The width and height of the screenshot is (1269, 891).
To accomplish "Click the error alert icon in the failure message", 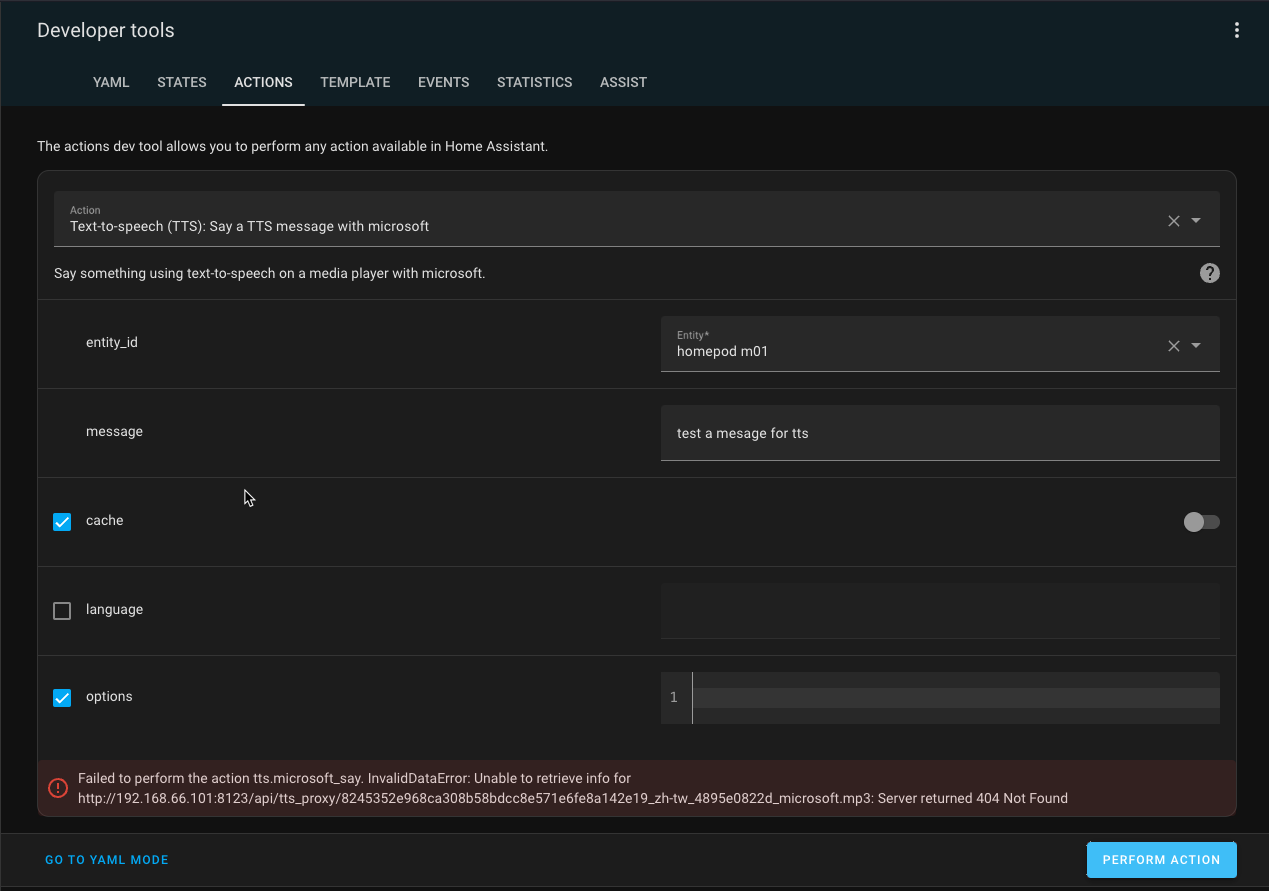I will (x=57, y=788).
